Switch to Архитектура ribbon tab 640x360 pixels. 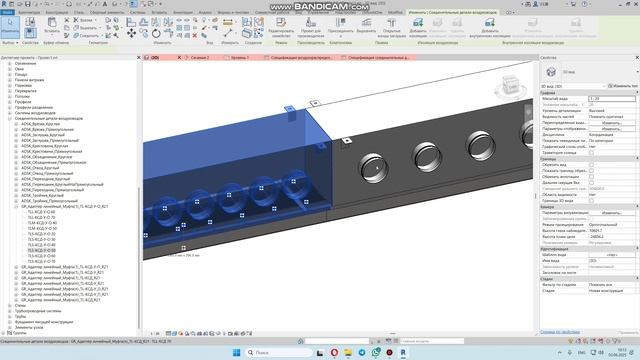(29, 12)
